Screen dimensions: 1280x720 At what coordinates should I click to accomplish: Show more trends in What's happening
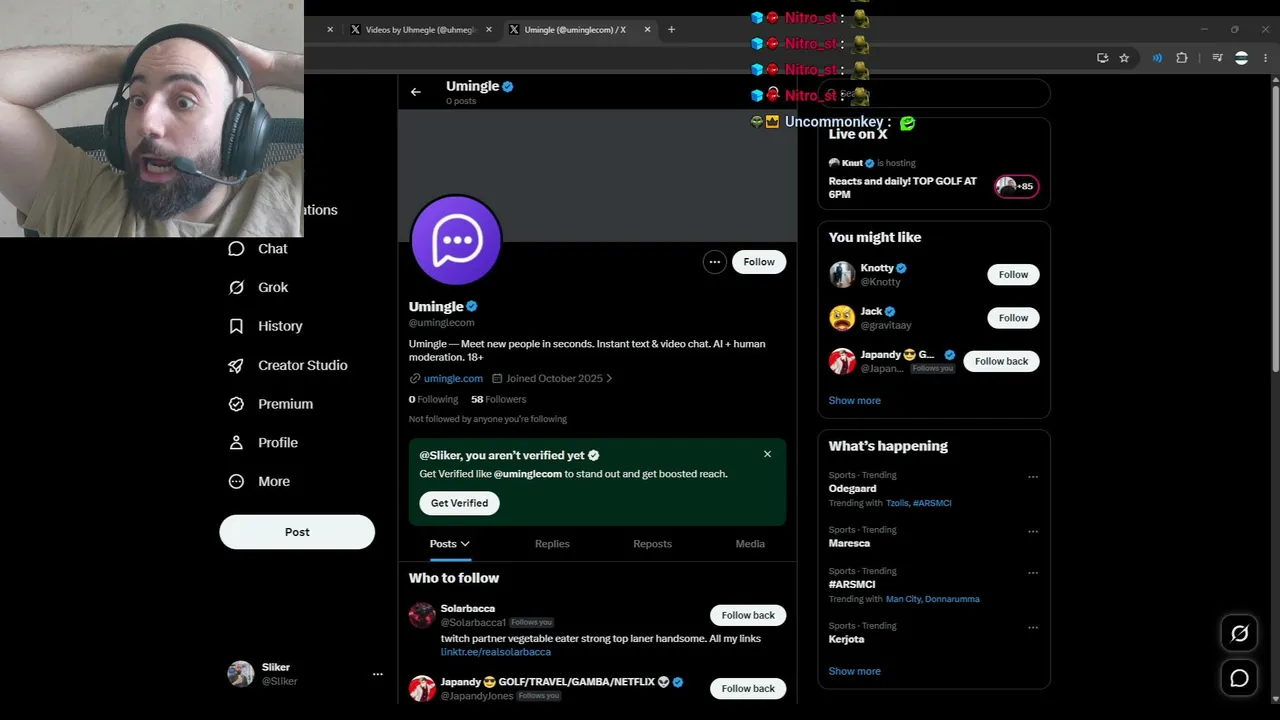pyautogui.click(x=855, y=671)
